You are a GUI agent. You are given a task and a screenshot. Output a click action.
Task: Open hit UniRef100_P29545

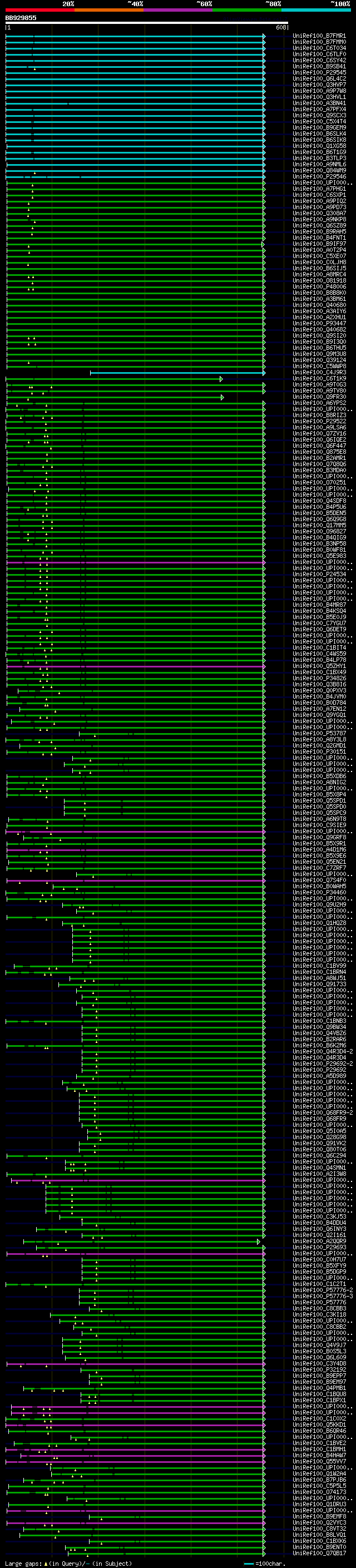319,72
